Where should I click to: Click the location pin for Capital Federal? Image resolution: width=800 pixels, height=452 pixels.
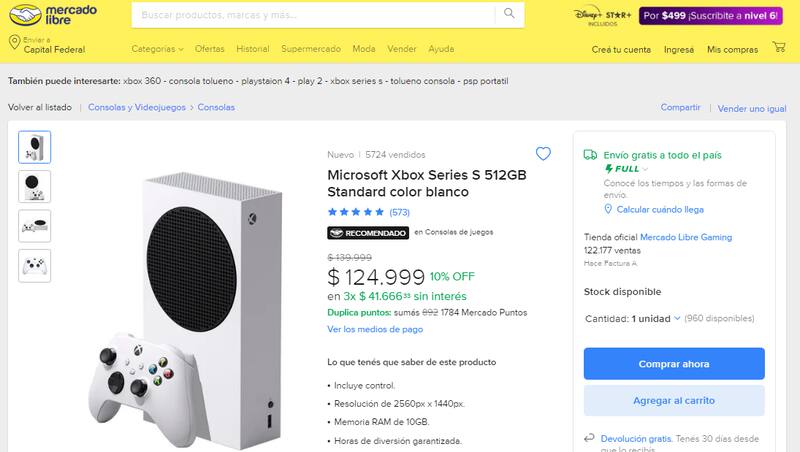click(13, 43)
